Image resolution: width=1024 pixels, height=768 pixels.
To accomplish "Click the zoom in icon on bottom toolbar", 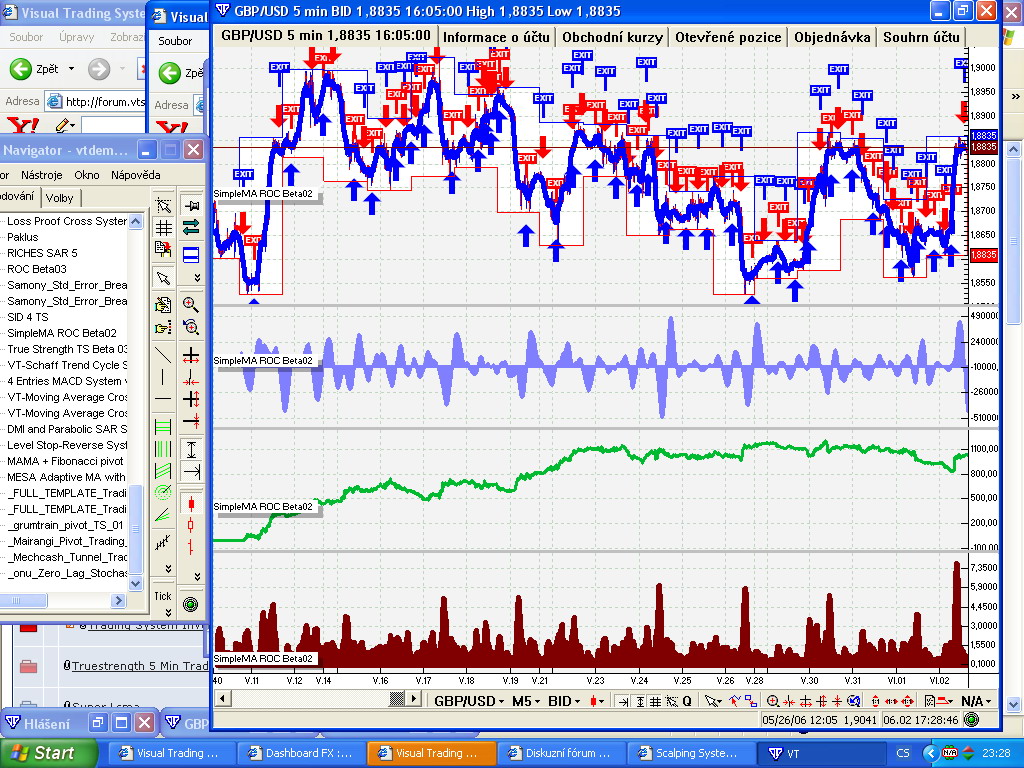I will point(773,701).
